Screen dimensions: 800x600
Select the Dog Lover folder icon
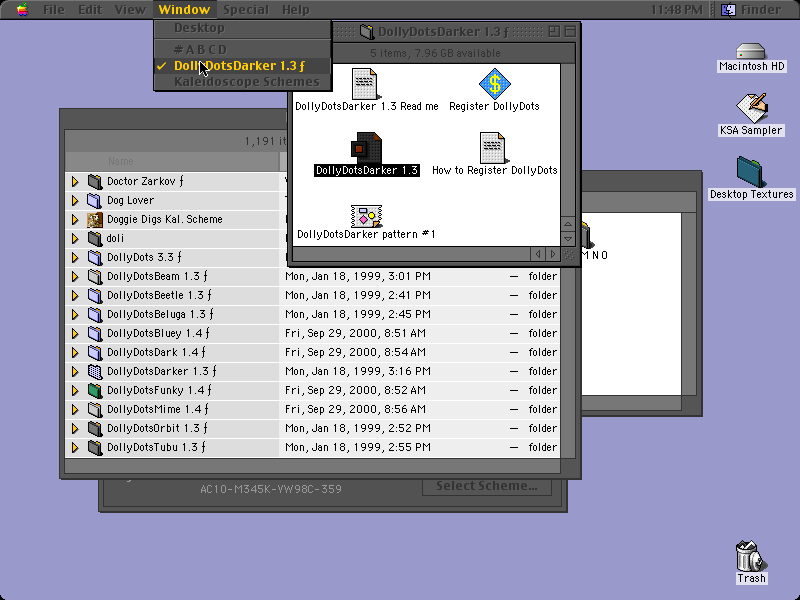95,200
